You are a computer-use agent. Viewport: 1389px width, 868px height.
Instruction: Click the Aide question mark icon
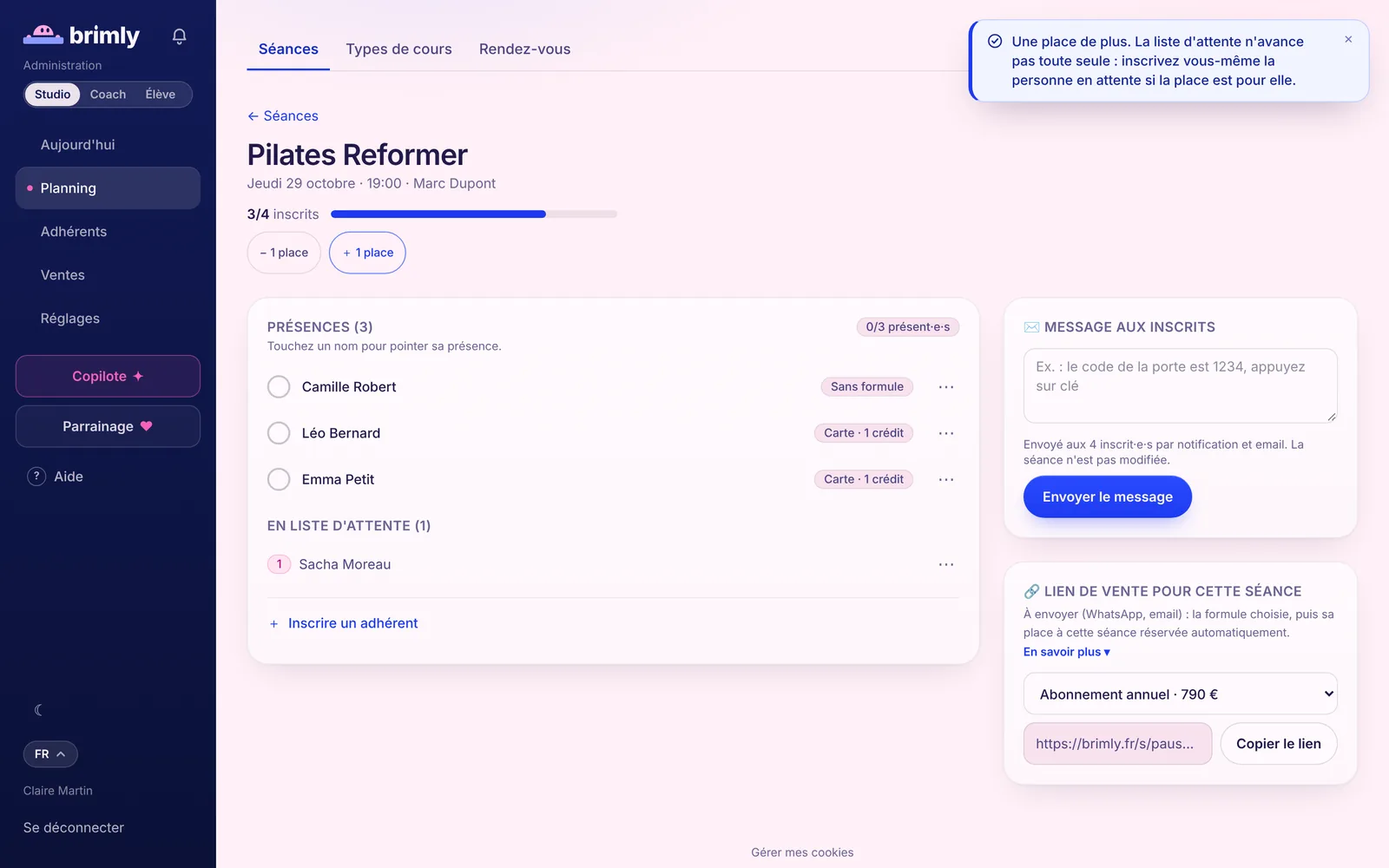pos(36,477)
